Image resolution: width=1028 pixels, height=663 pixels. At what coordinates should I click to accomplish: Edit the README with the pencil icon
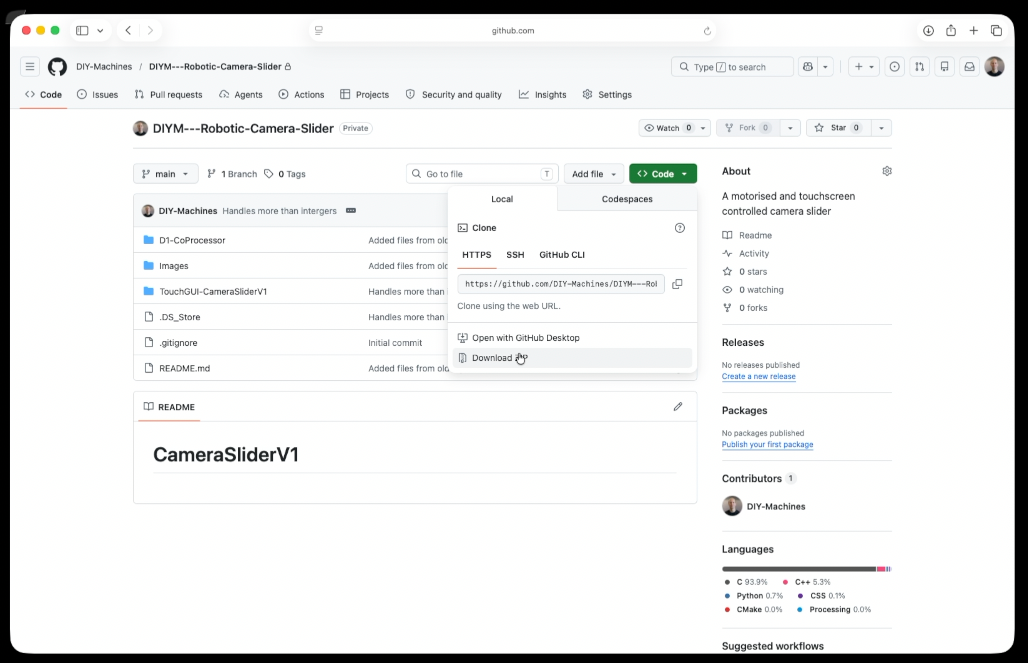(x=678, y=407)
